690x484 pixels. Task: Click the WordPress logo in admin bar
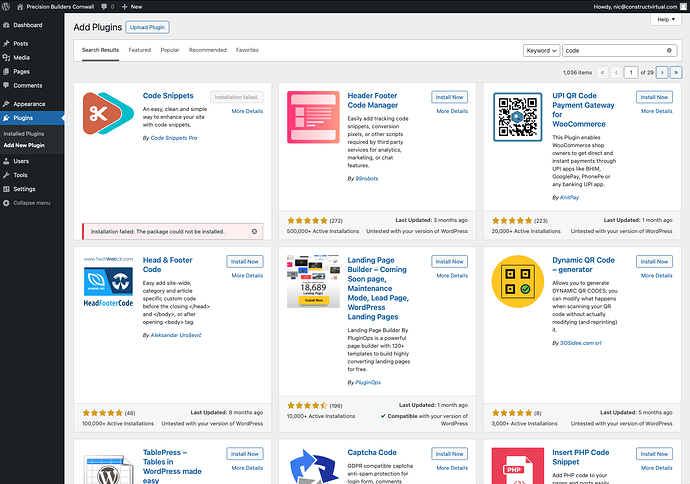click(x=7, y=6)
